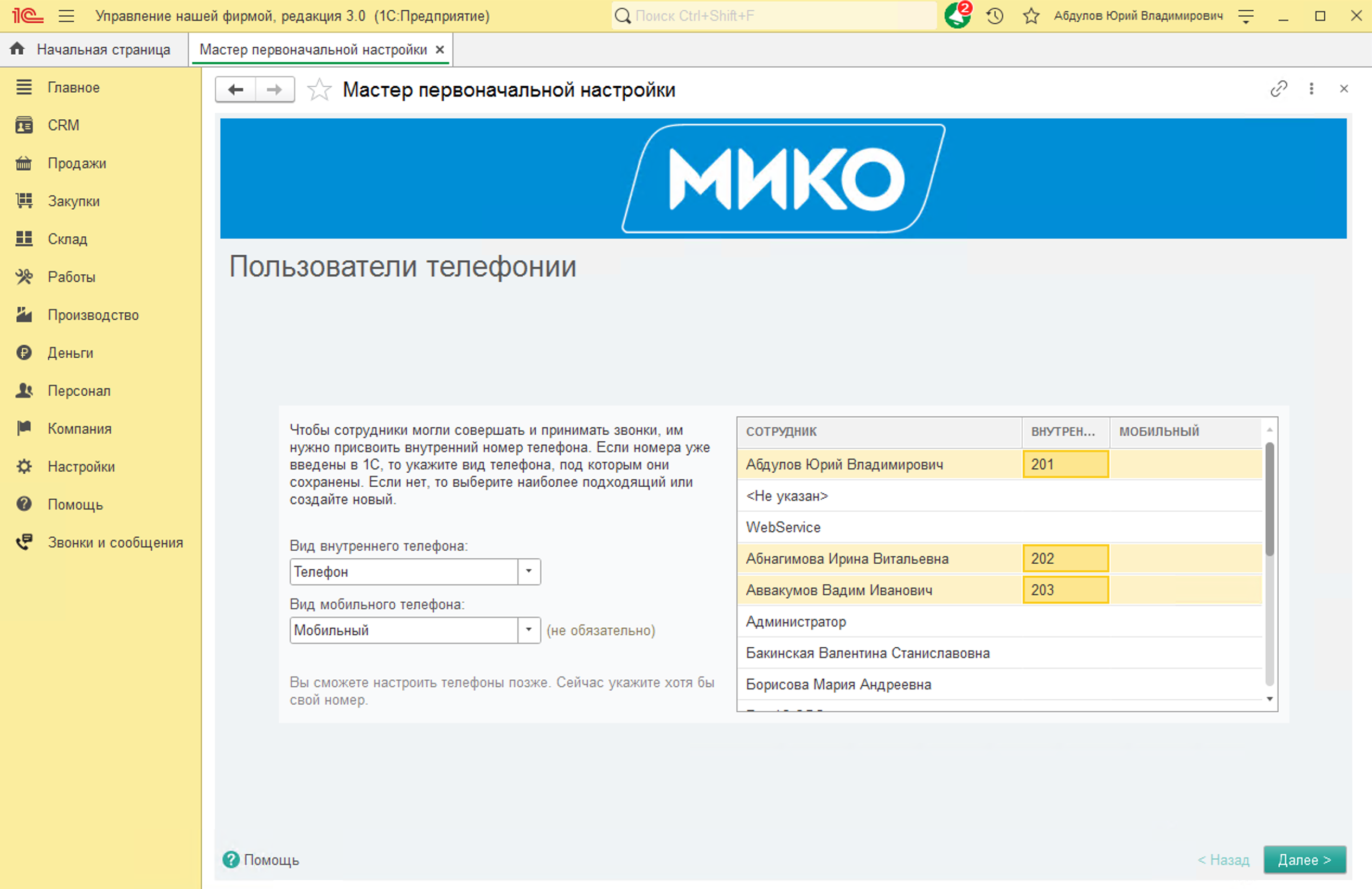Open the three-dot more actions menu

pos(1311,89)
